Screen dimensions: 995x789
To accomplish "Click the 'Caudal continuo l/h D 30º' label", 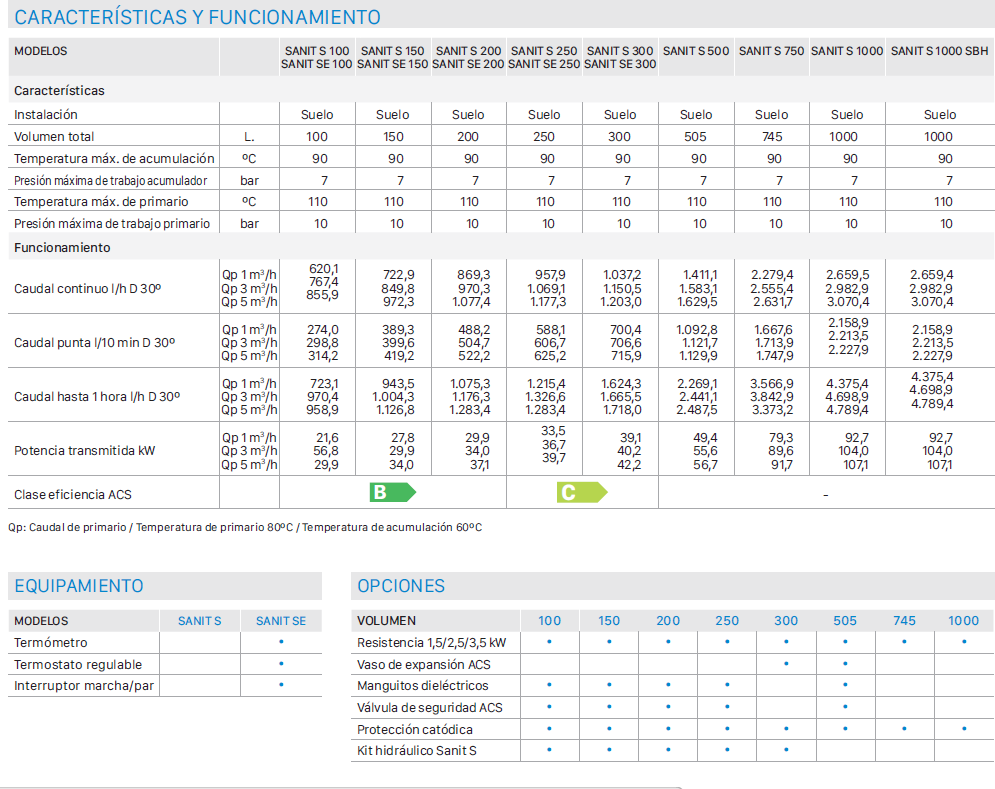I will tap(88, 288).
